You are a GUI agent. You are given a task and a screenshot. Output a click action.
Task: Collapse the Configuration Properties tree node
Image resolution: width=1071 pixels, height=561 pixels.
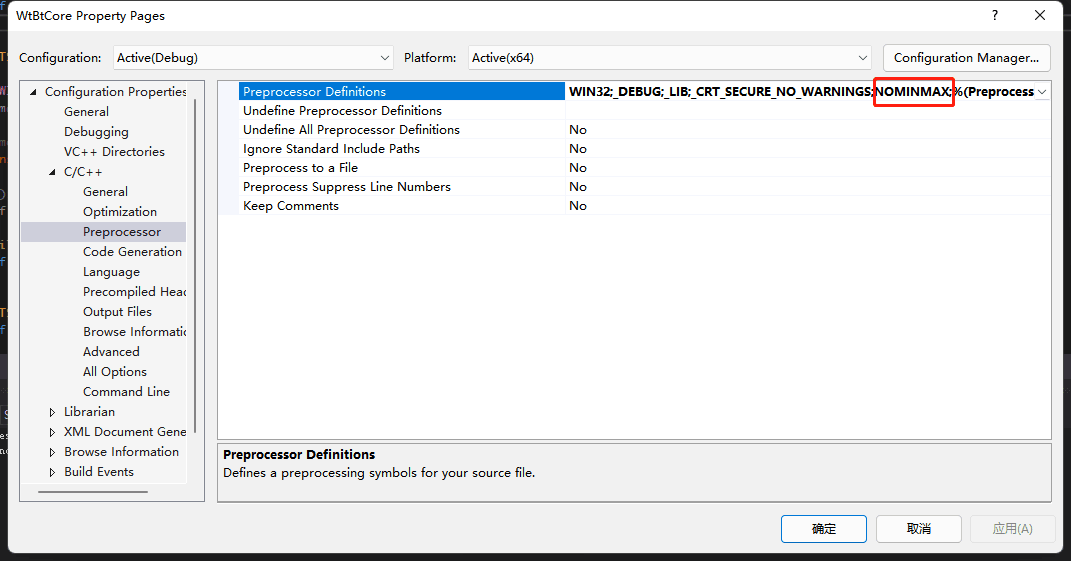pyautogui.click(x=34, y=92)
